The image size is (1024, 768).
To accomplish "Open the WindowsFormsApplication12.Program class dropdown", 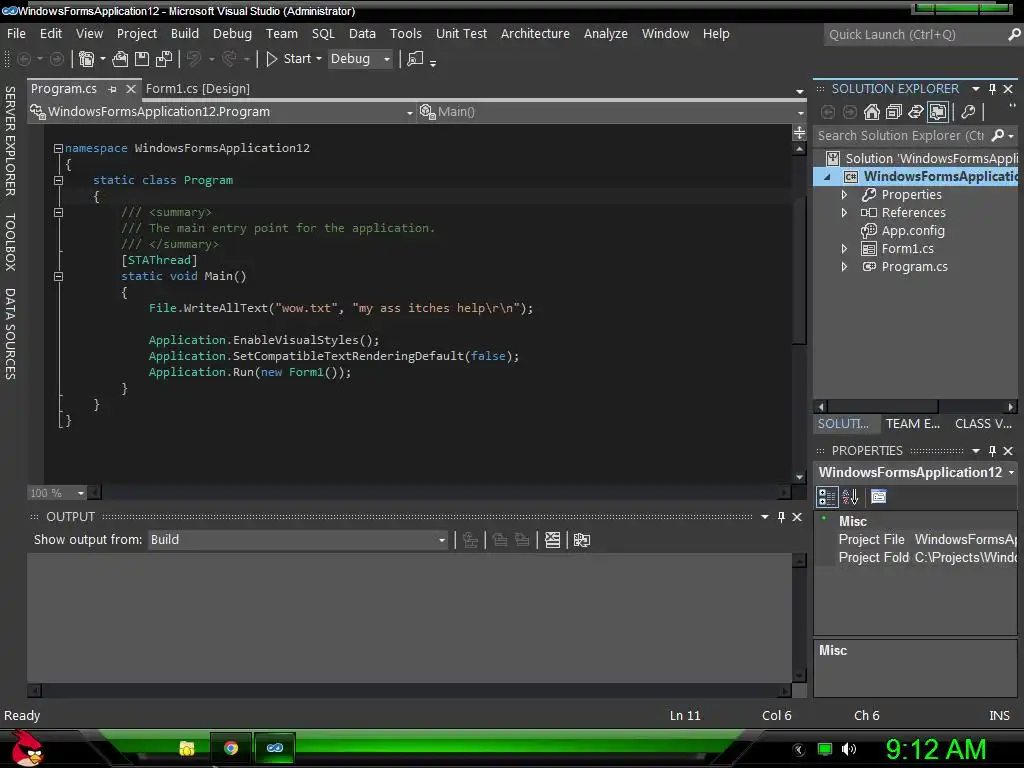I will coord(409,112).
